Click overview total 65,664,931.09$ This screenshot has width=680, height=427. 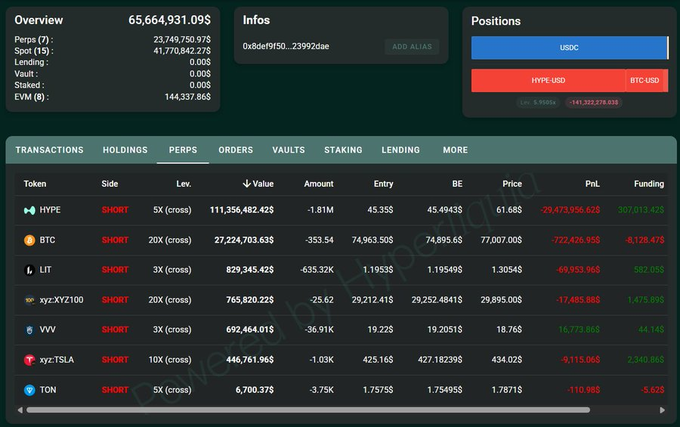[x=170, y=20]
